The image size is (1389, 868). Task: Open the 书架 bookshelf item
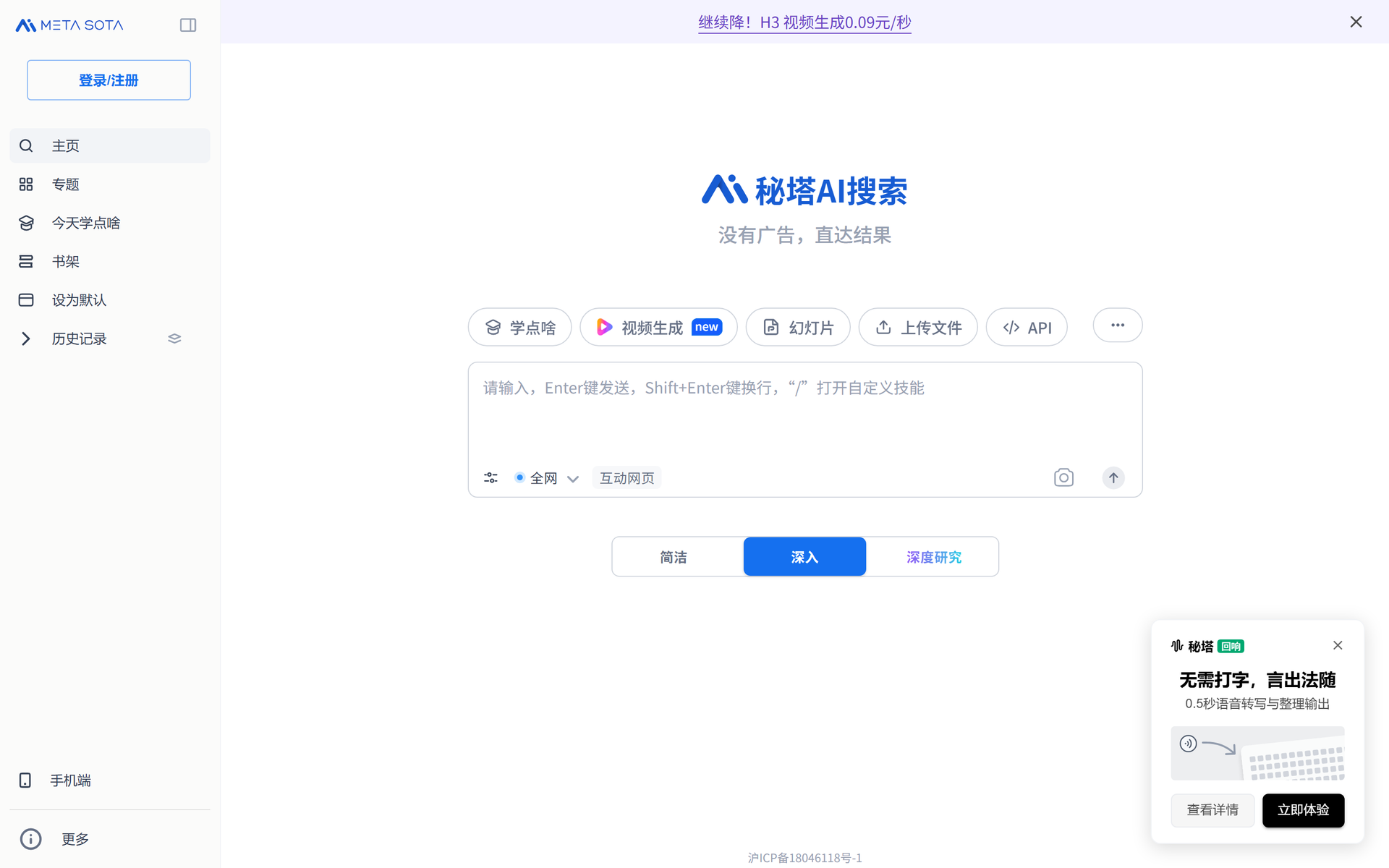pyautogui.click(x=110, y=261)
